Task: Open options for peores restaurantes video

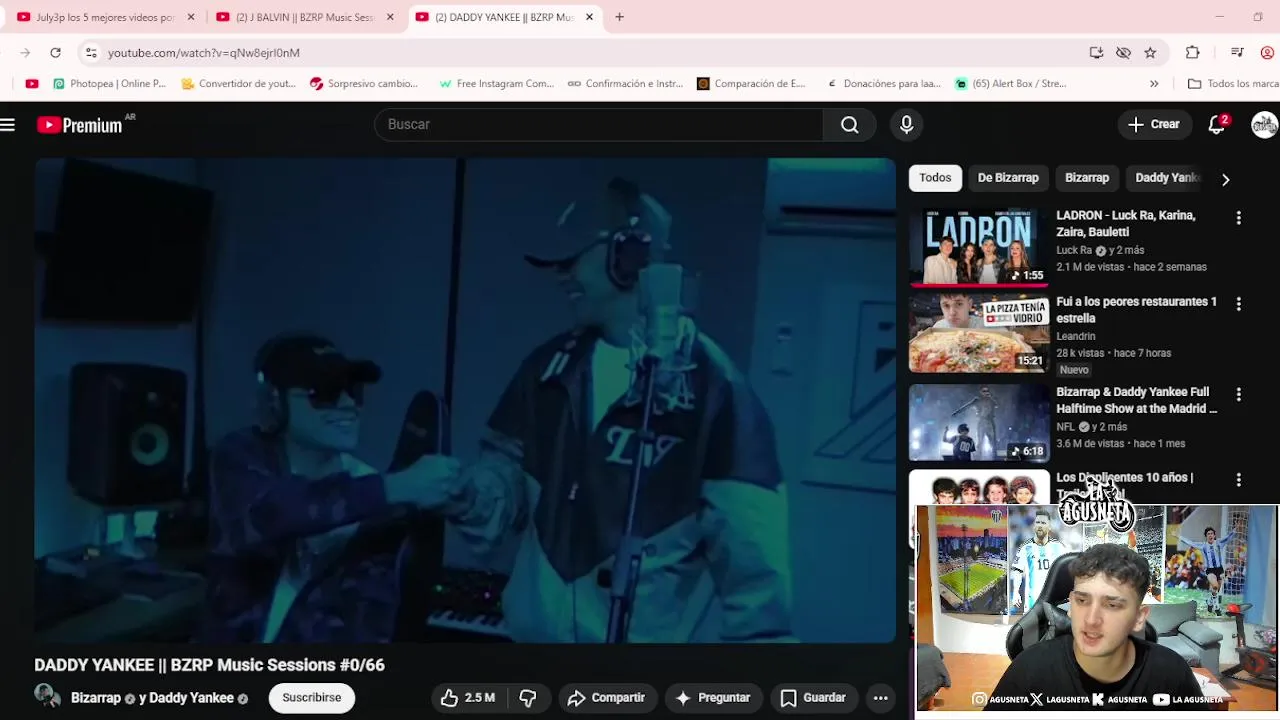Action: 1238,304
